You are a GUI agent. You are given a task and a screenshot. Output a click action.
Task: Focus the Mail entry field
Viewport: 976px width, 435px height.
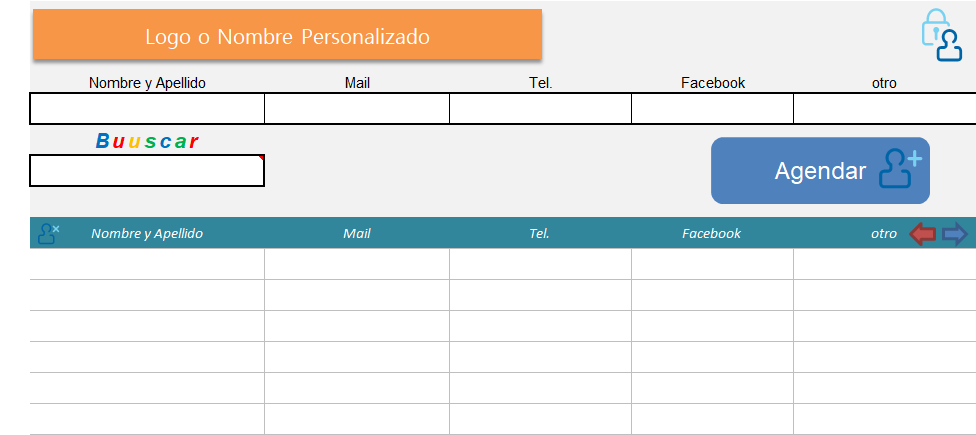tap(357, 108)
